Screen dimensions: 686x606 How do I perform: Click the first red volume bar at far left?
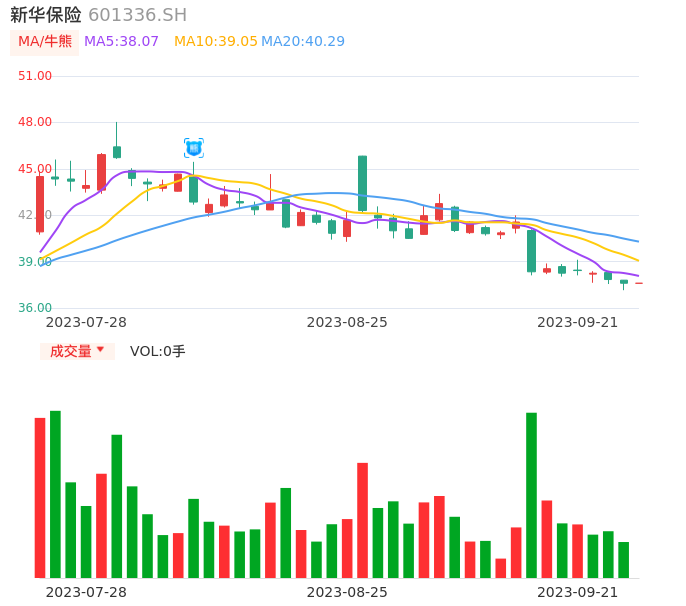click(40, 498)
